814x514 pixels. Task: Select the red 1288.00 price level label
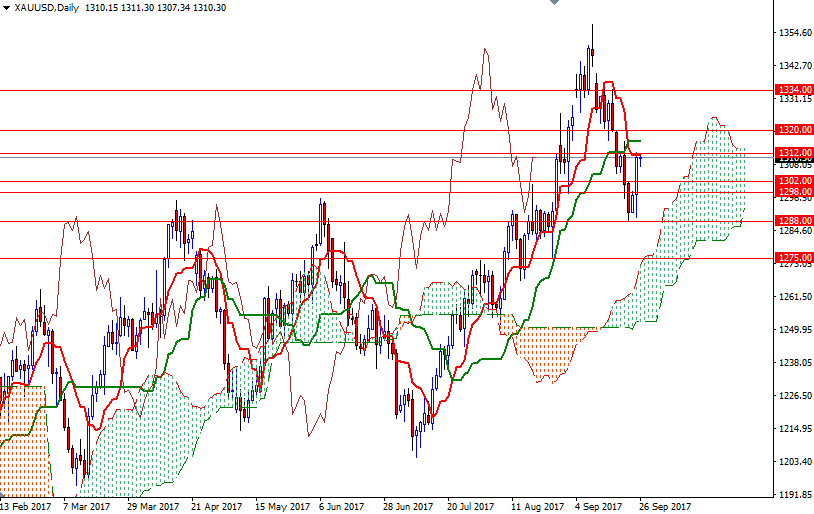coord(794,220)
